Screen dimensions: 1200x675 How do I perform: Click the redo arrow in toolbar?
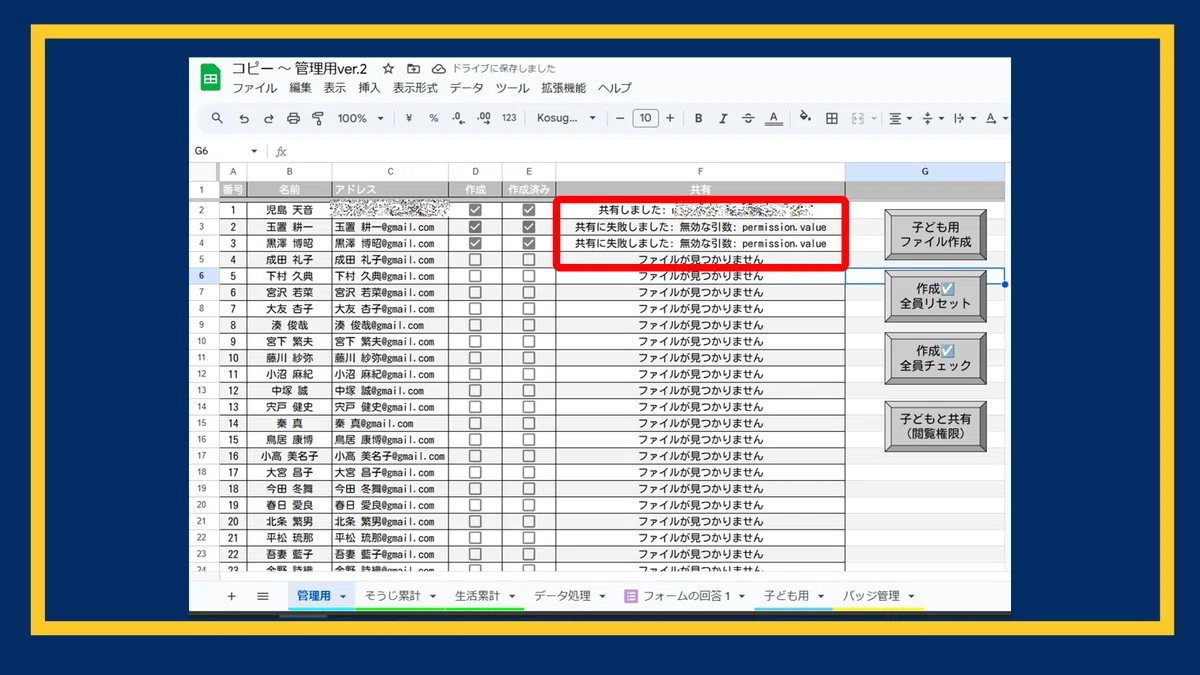(x=269, y=118)
